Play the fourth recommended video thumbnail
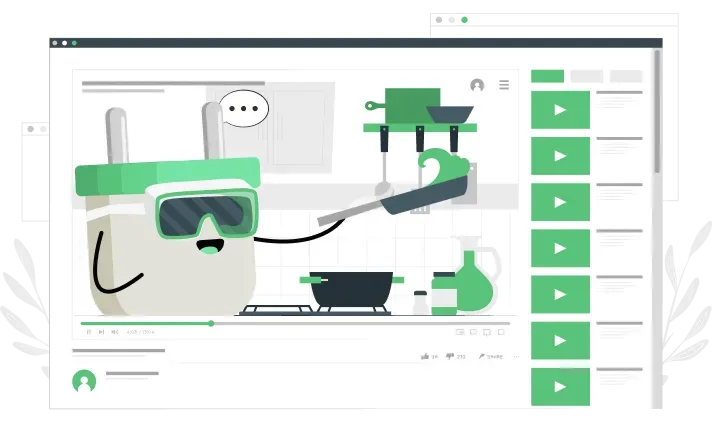 click(560, 248)
